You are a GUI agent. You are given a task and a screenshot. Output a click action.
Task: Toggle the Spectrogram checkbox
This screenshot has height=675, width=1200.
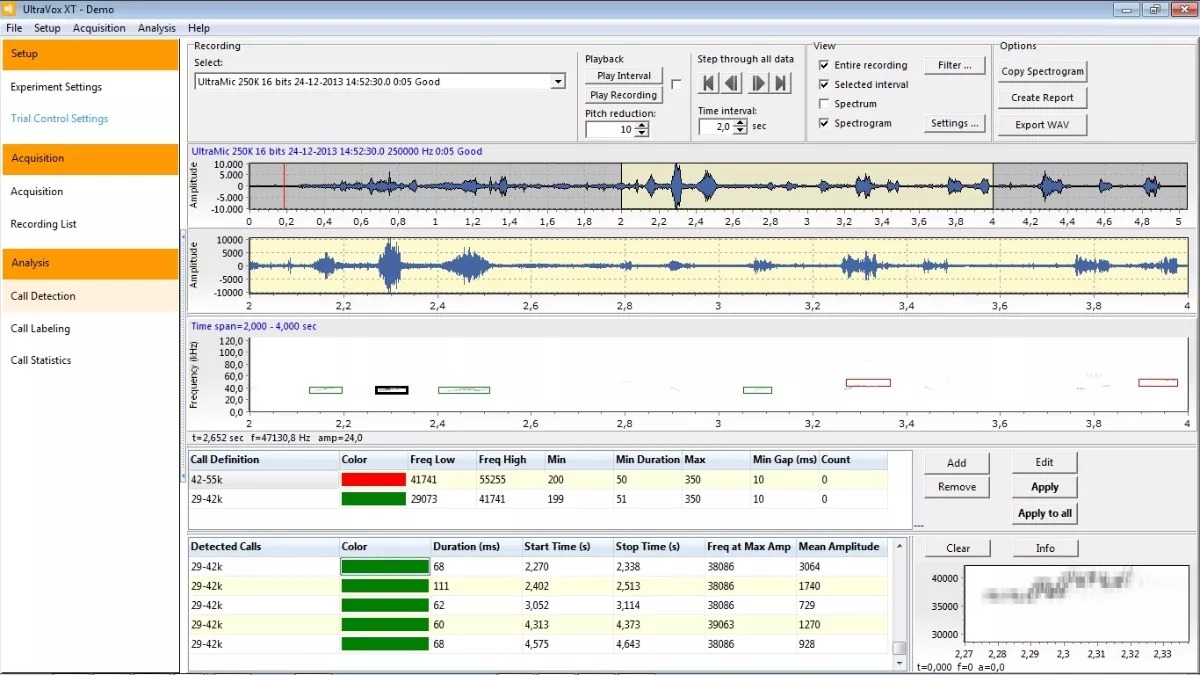coord(824,123)
